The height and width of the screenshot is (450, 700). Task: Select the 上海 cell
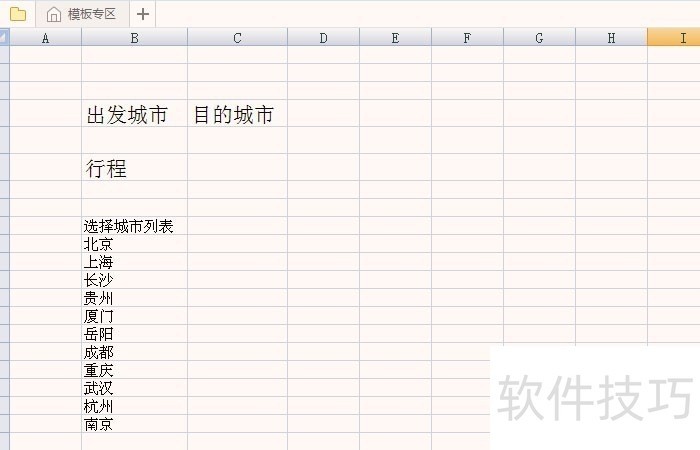99,262
